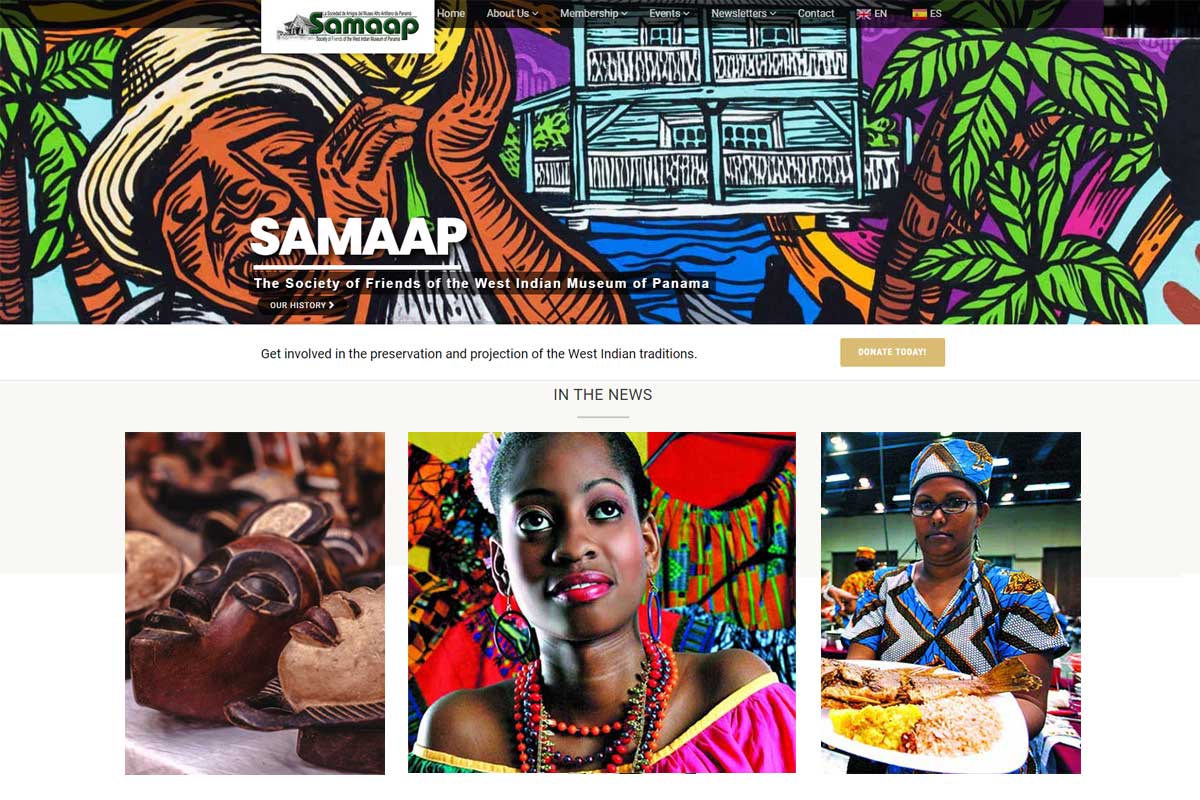Screen dimensions: 1200x800
Task: Select the UK flag icon for English
Action: (x=864, y=14)
